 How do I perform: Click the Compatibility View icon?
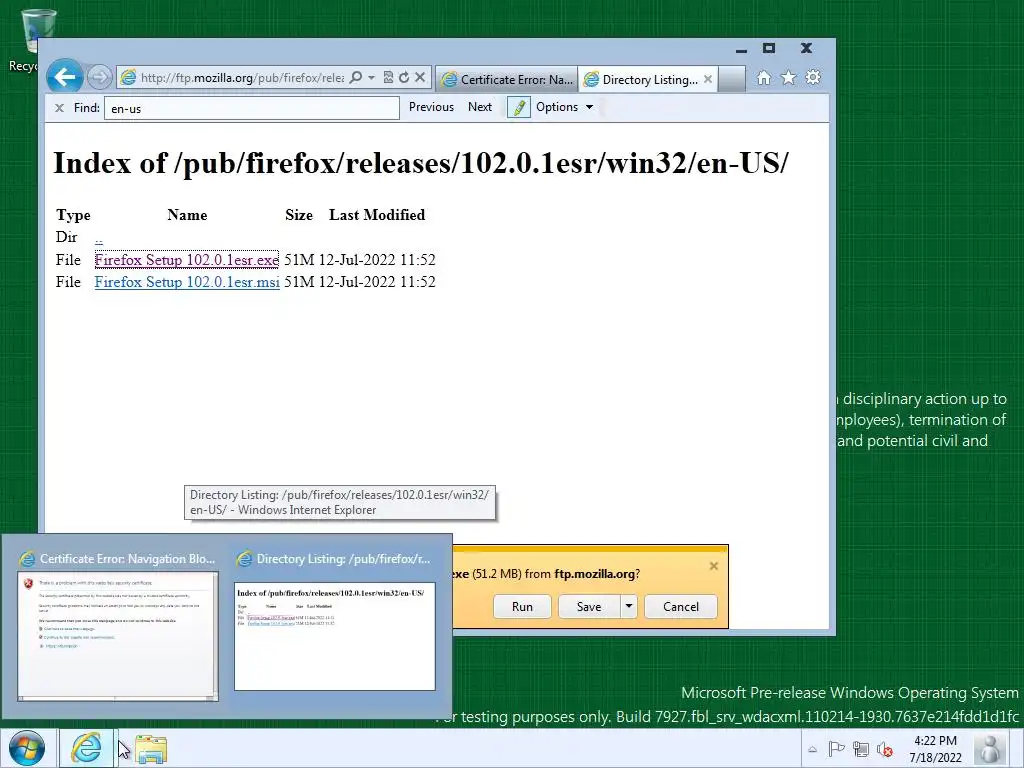(x=388, y=78)
